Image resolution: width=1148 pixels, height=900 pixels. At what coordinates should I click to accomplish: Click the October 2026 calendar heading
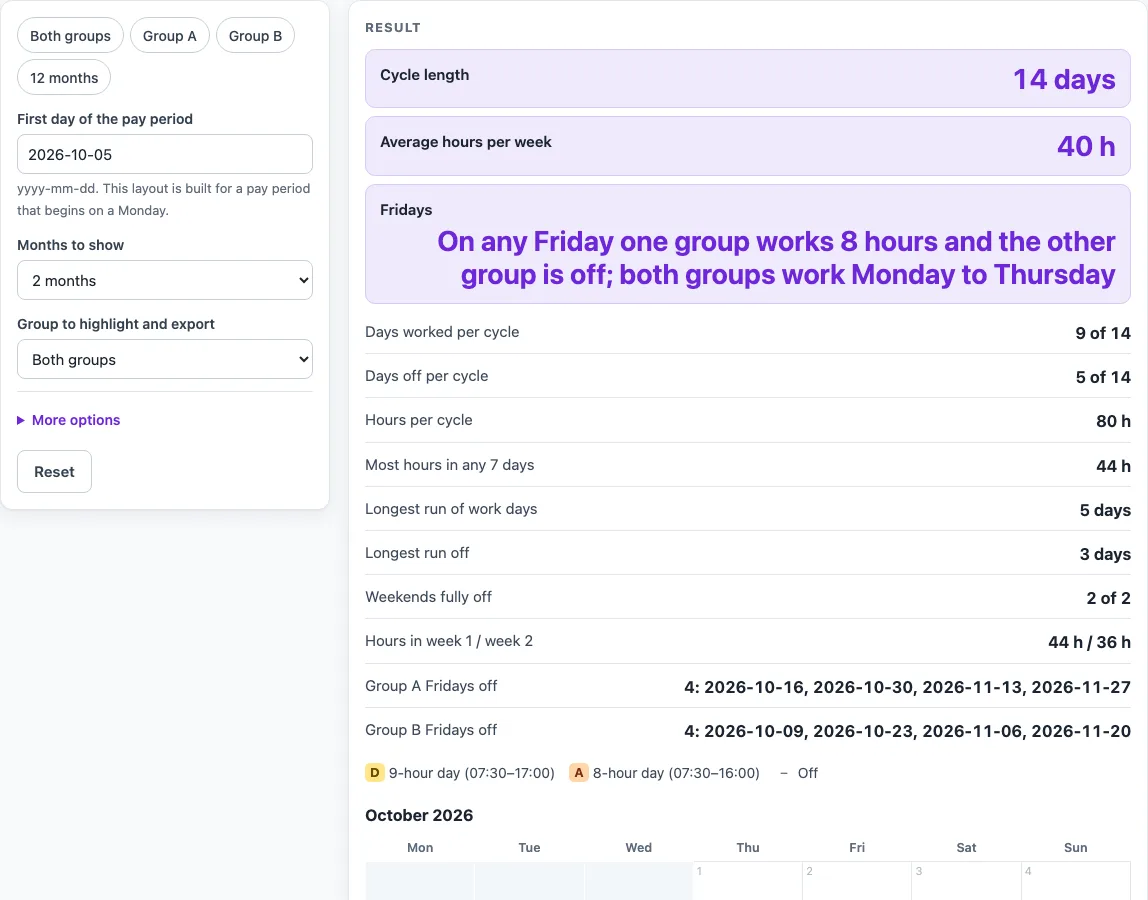click(x=419, y=815)
